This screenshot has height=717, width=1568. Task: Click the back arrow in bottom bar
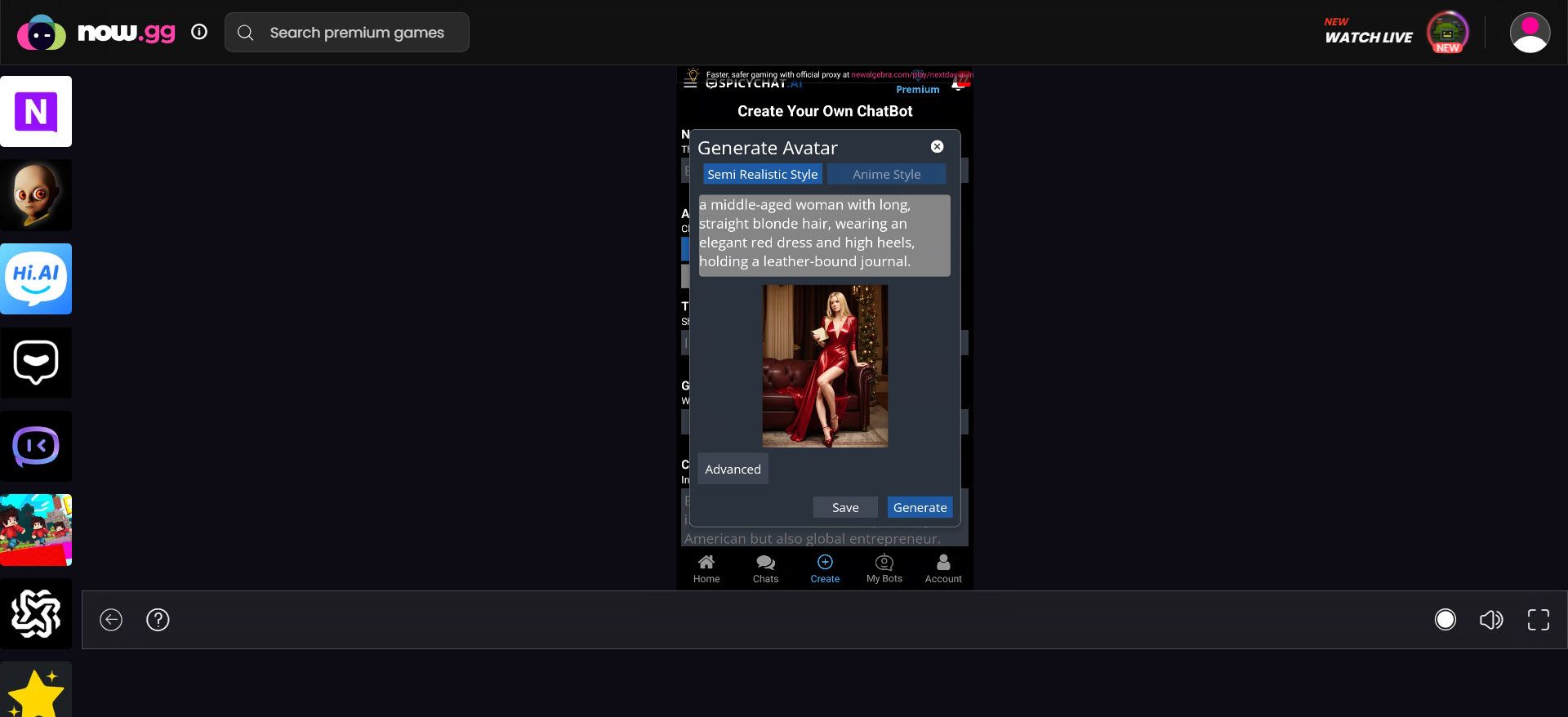[111, 620]
